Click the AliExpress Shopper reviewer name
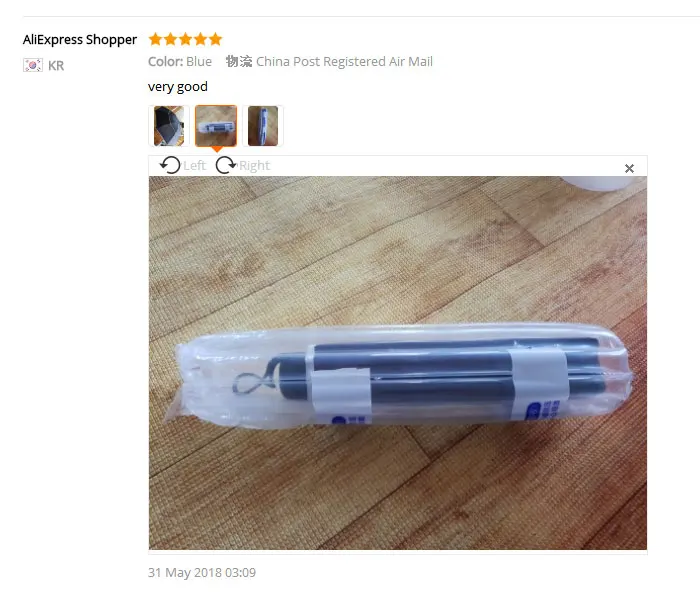The width and height of the screenshot is (700, 600). (80, 40)
